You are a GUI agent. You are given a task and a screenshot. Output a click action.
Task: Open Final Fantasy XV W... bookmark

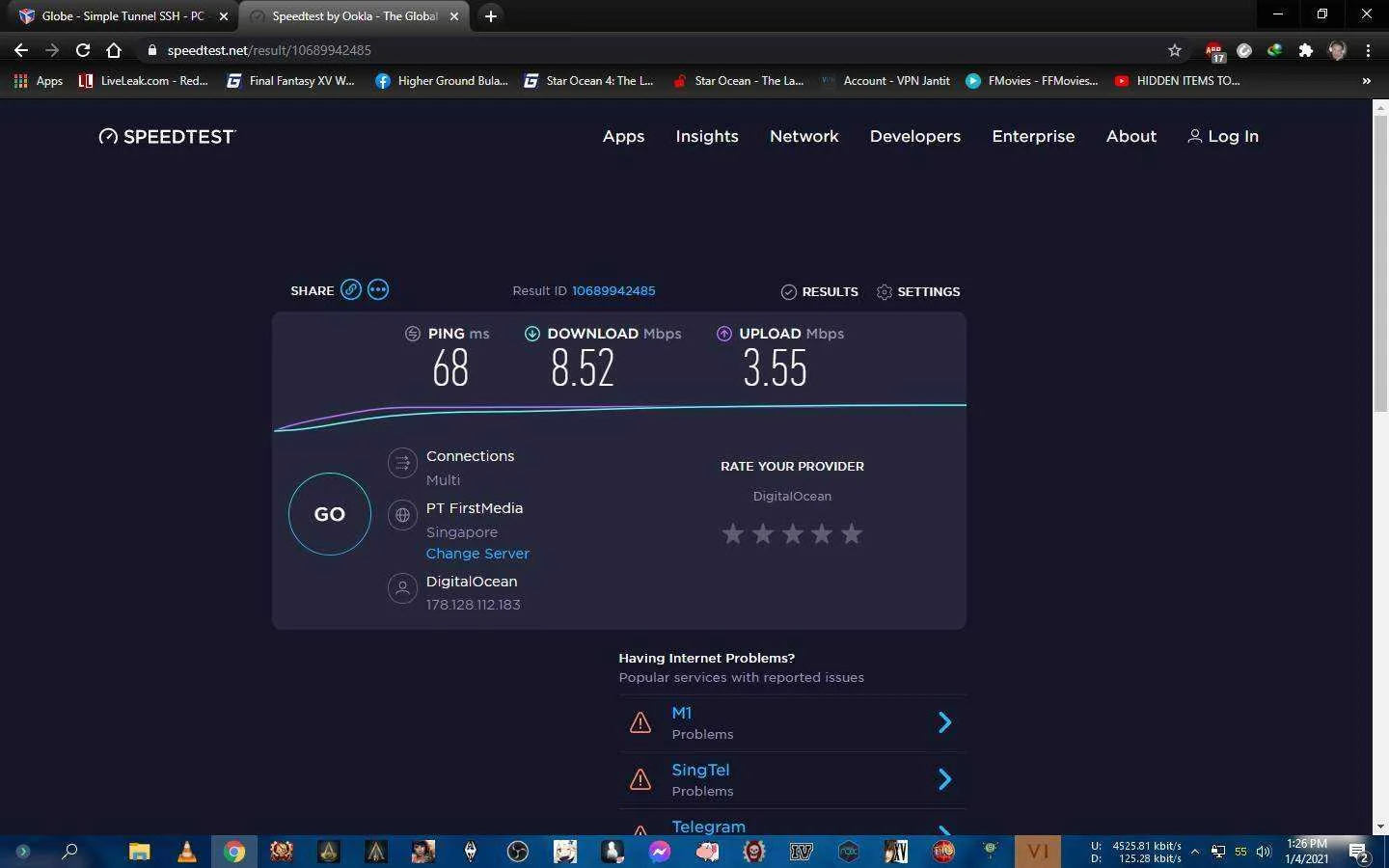290,81
